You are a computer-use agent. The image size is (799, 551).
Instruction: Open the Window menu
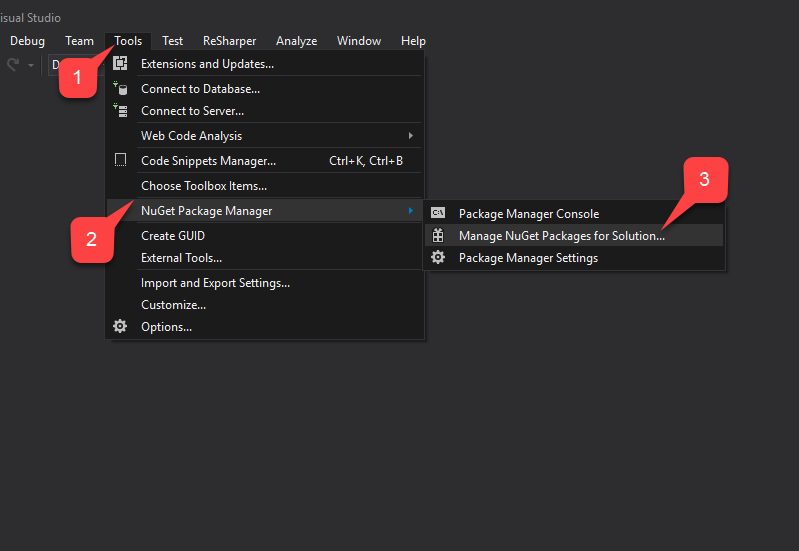click(359, 41)
